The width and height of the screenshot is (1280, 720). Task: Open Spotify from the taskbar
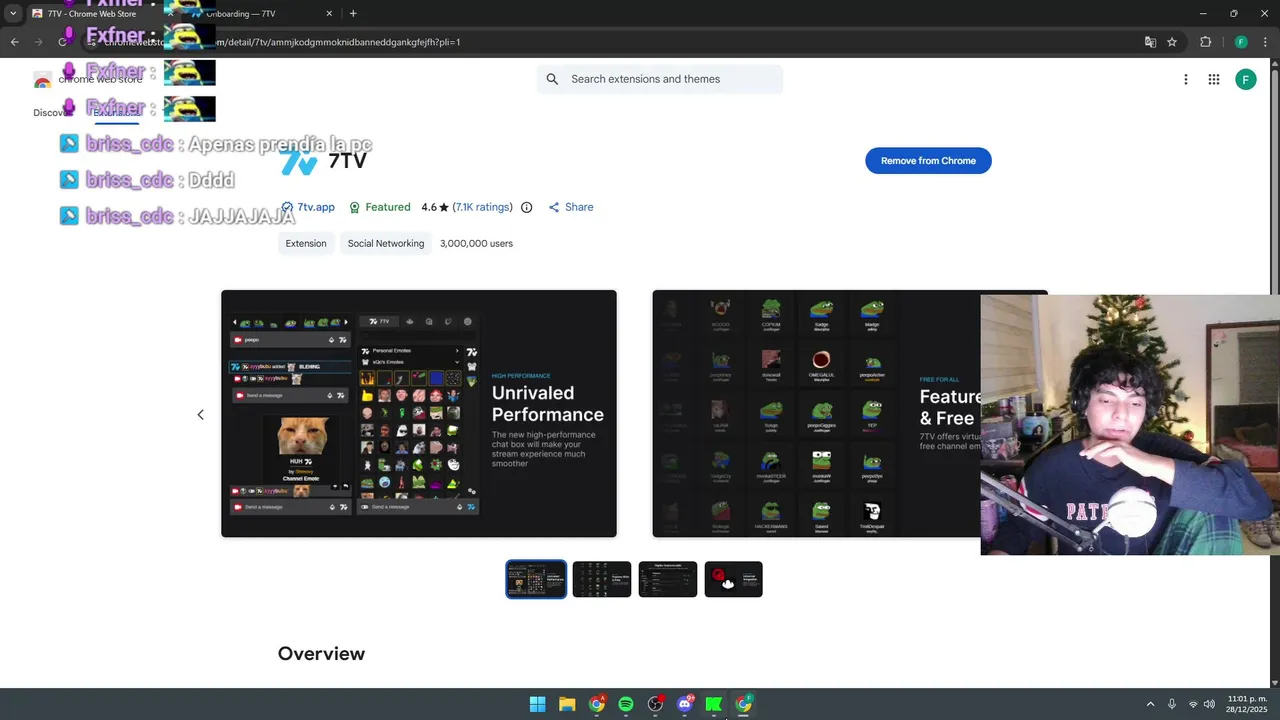click(x=626, y=704)
